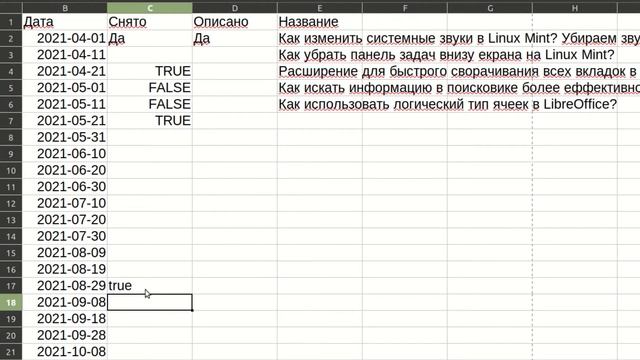Select the TRUE cell next to 2021-04-21
Viewport: 640px width, 360px height.
point(149,71)
